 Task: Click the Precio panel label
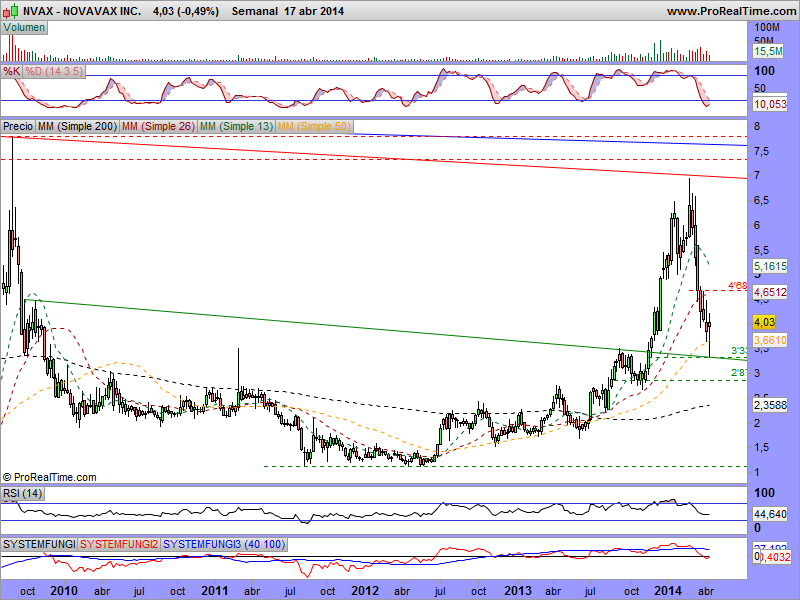click(x=18, y=126)
